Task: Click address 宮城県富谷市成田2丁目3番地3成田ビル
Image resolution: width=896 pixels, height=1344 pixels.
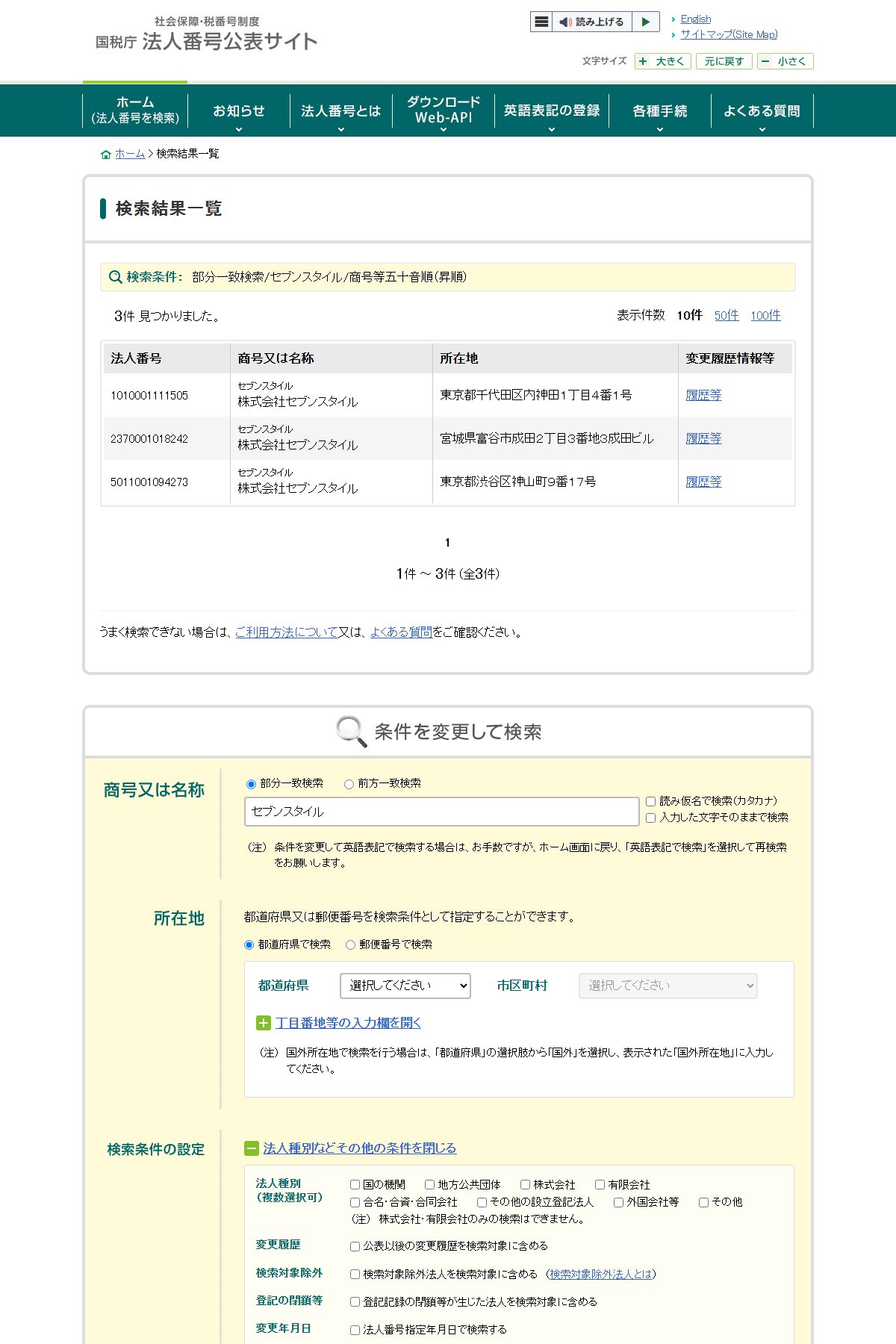Action: pyautogui.click(x=547, y=438)
